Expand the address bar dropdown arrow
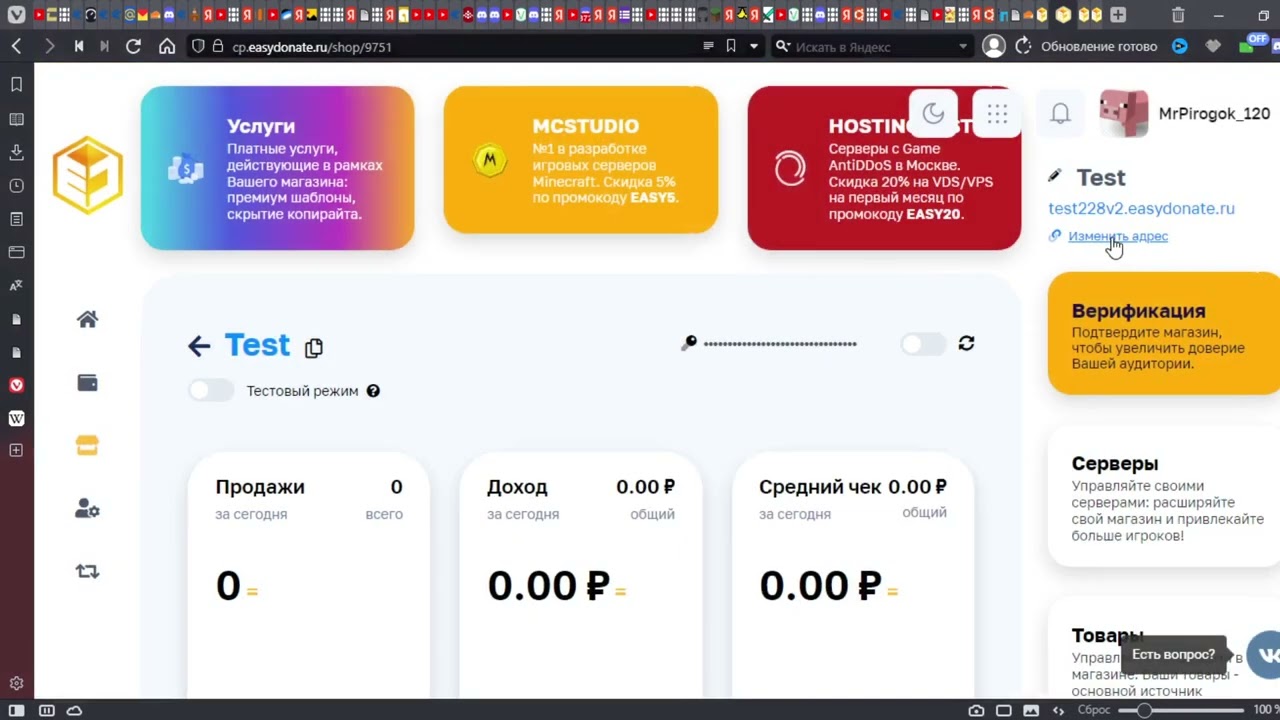The height and width of the screenshot is (720, 1280). point(754,46)
